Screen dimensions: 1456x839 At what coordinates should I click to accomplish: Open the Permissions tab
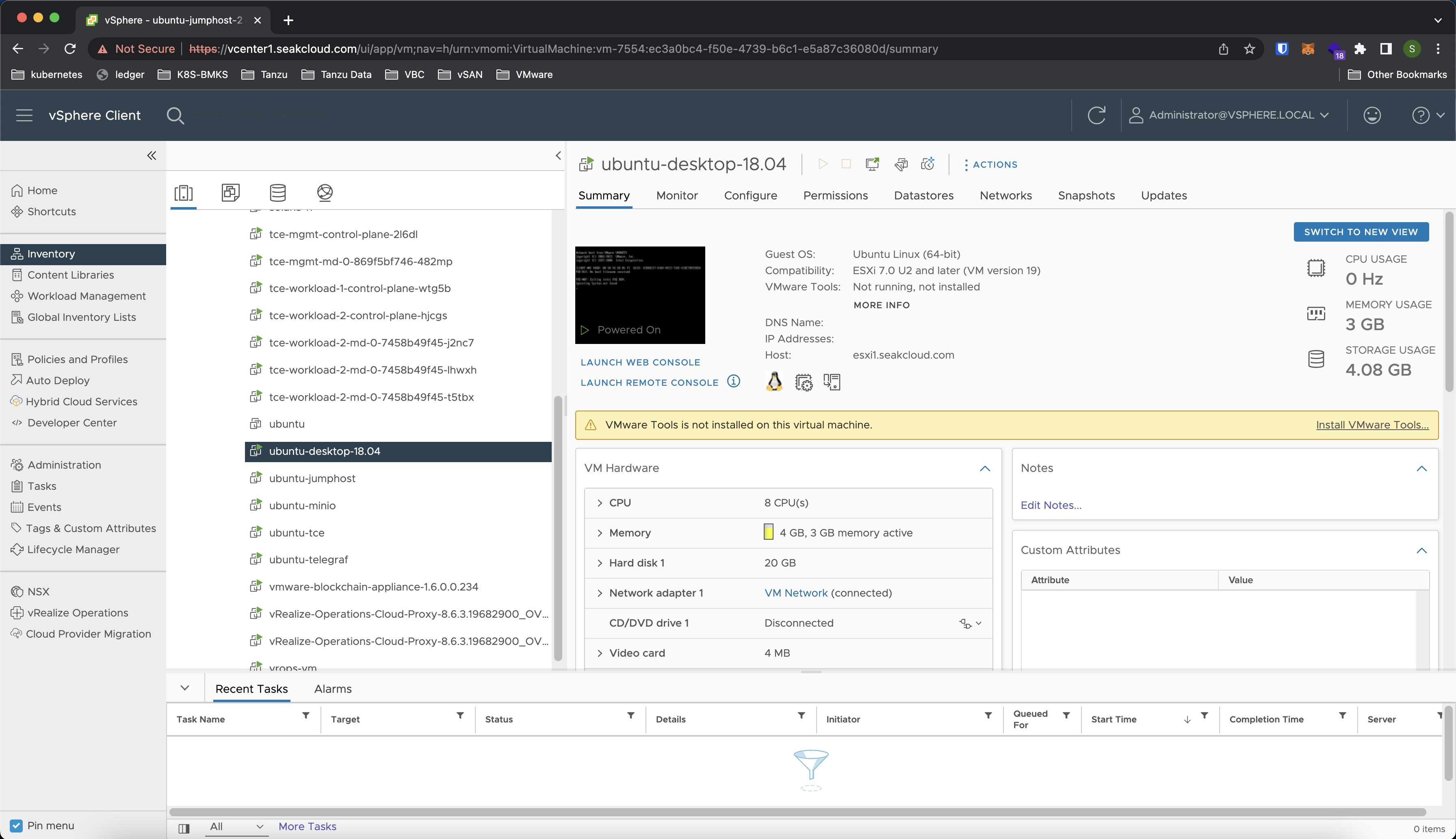[x=835, y=195]
